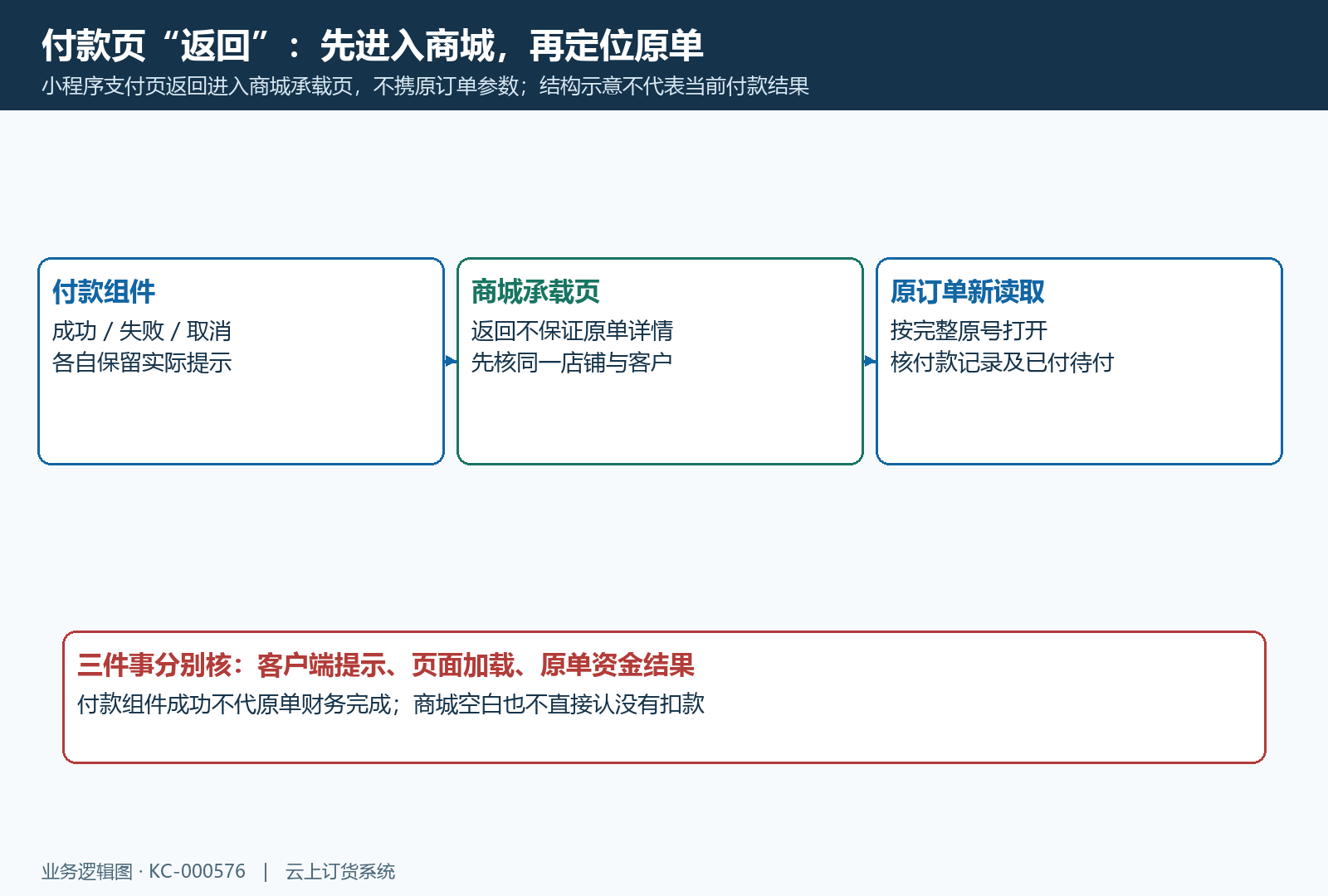The height and width of the screenshot is (896, 1328).
Task: Click footer text '业务逻辑图 · KC-000576'
Action: 144,871
